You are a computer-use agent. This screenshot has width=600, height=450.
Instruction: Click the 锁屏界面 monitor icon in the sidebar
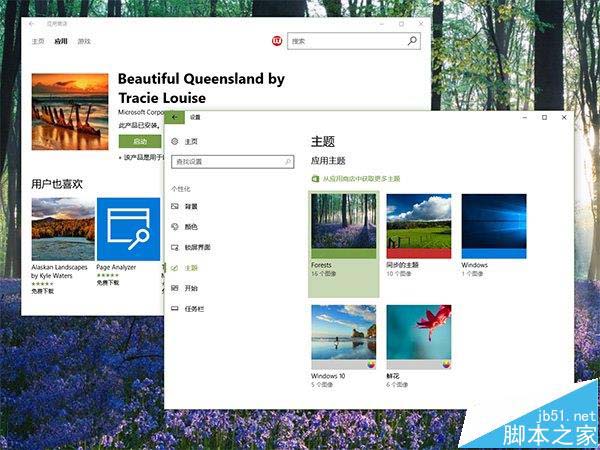[x=175, y=247]
